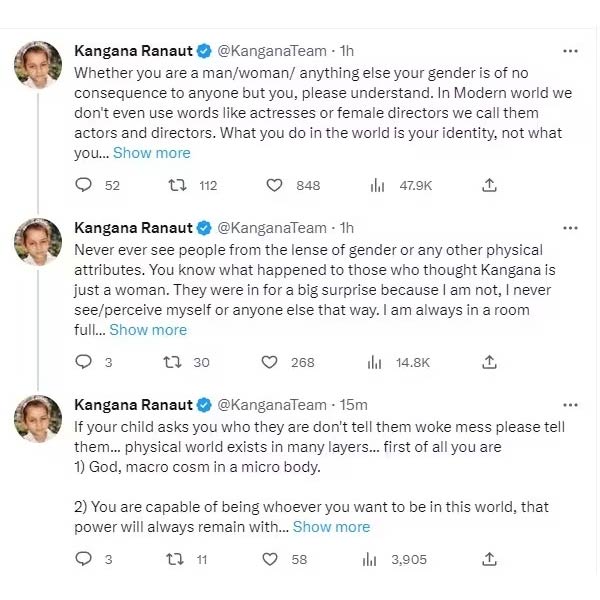Like the third tweet with 58 likes
The image size is (600, 600).
pyautogui.click(x=274, y=559)
